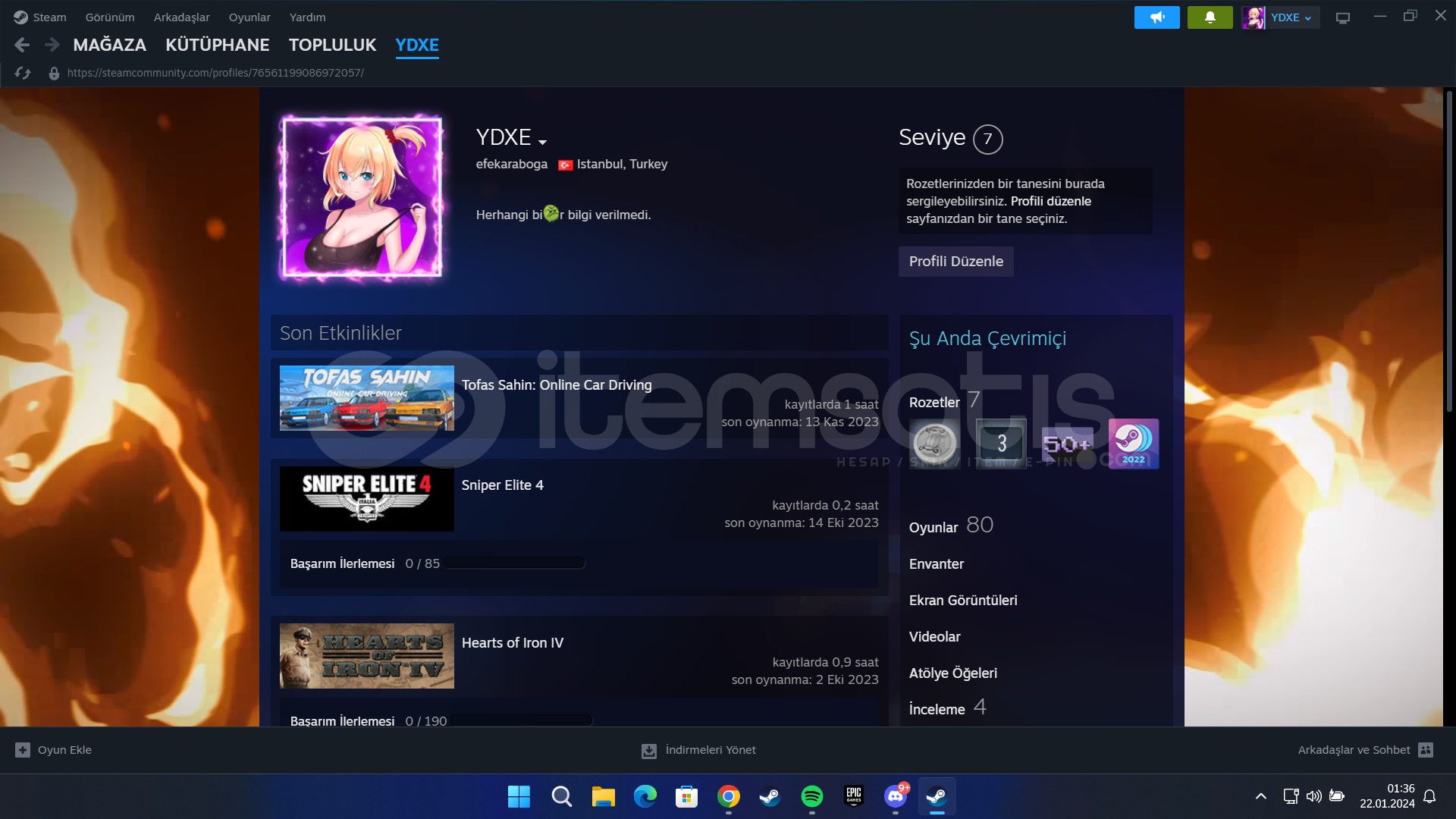The image size is (1456, 819).
Task: Open the Steam 2022 replay badge
Action: [1134, 444]
